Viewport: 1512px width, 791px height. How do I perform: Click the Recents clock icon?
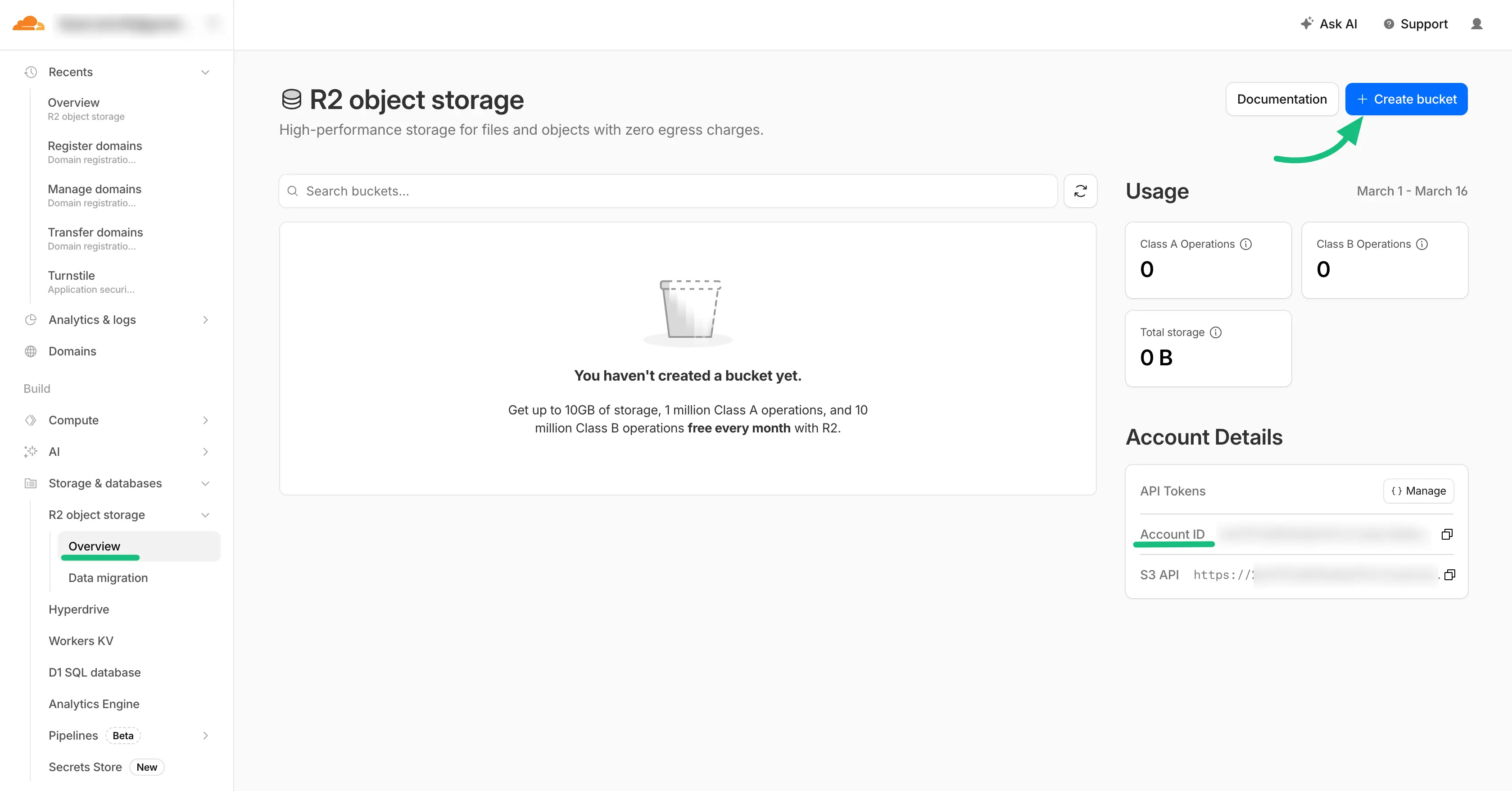click(31, 72)
